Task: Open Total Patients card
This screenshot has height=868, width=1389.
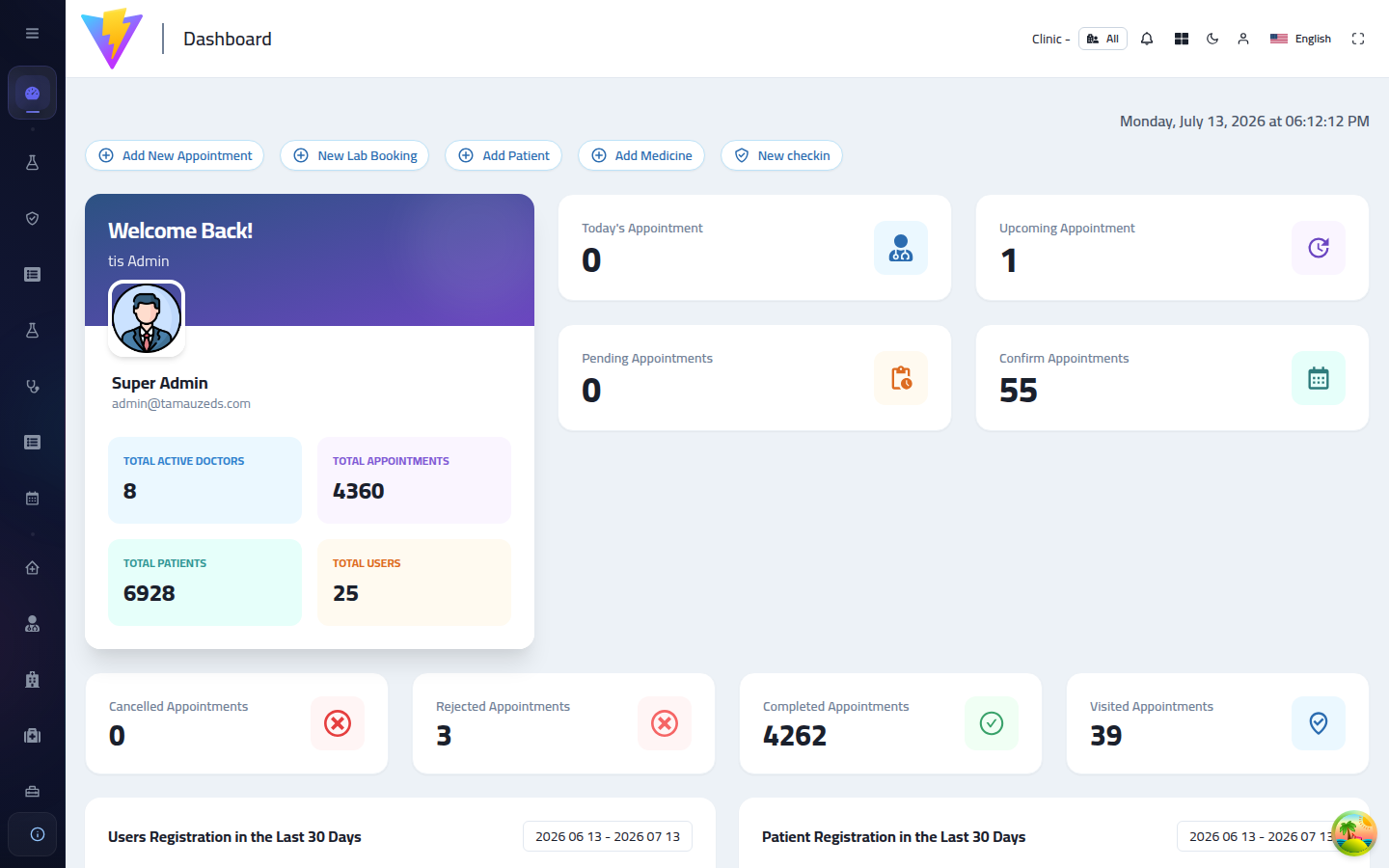Action: [204, 583]
